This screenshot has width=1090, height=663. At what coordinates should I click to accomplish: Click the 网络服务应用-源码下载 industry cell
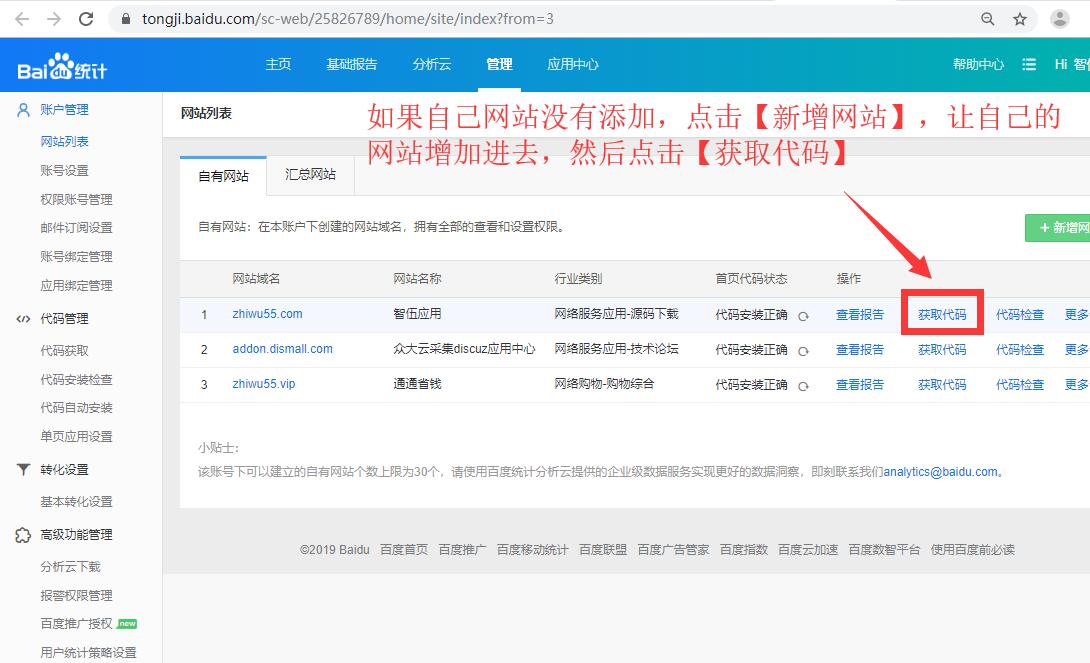coord(616,314)
